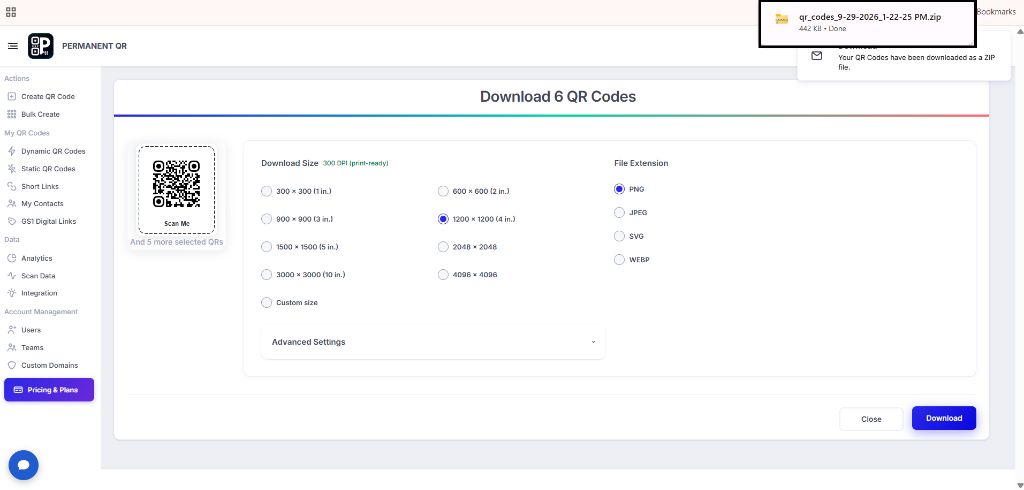Screen dimensions: 1024x490
Task: Open My Contacts in sidebar
Action: (x=42, y=204)
